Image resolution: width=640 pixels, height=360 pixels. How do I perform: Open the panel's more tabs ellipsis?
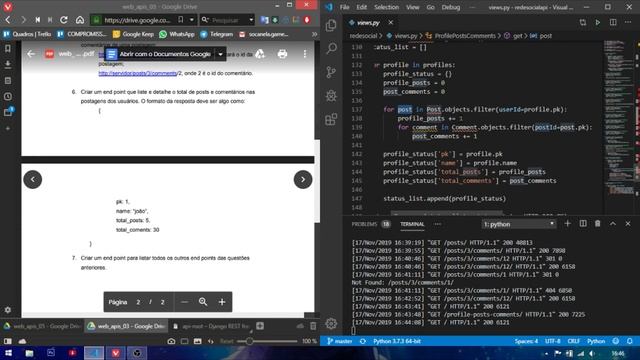click(x=438, y=224)
